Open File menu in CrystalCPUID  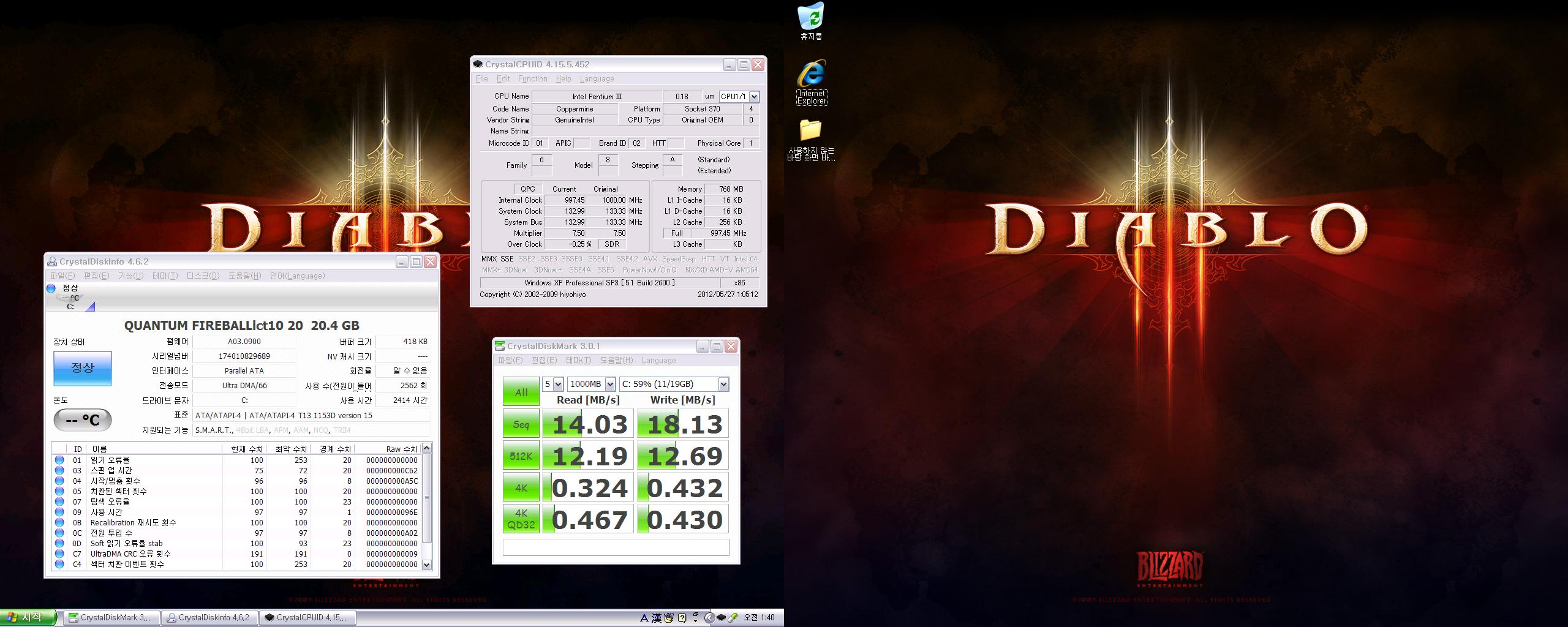click(482, 79)
